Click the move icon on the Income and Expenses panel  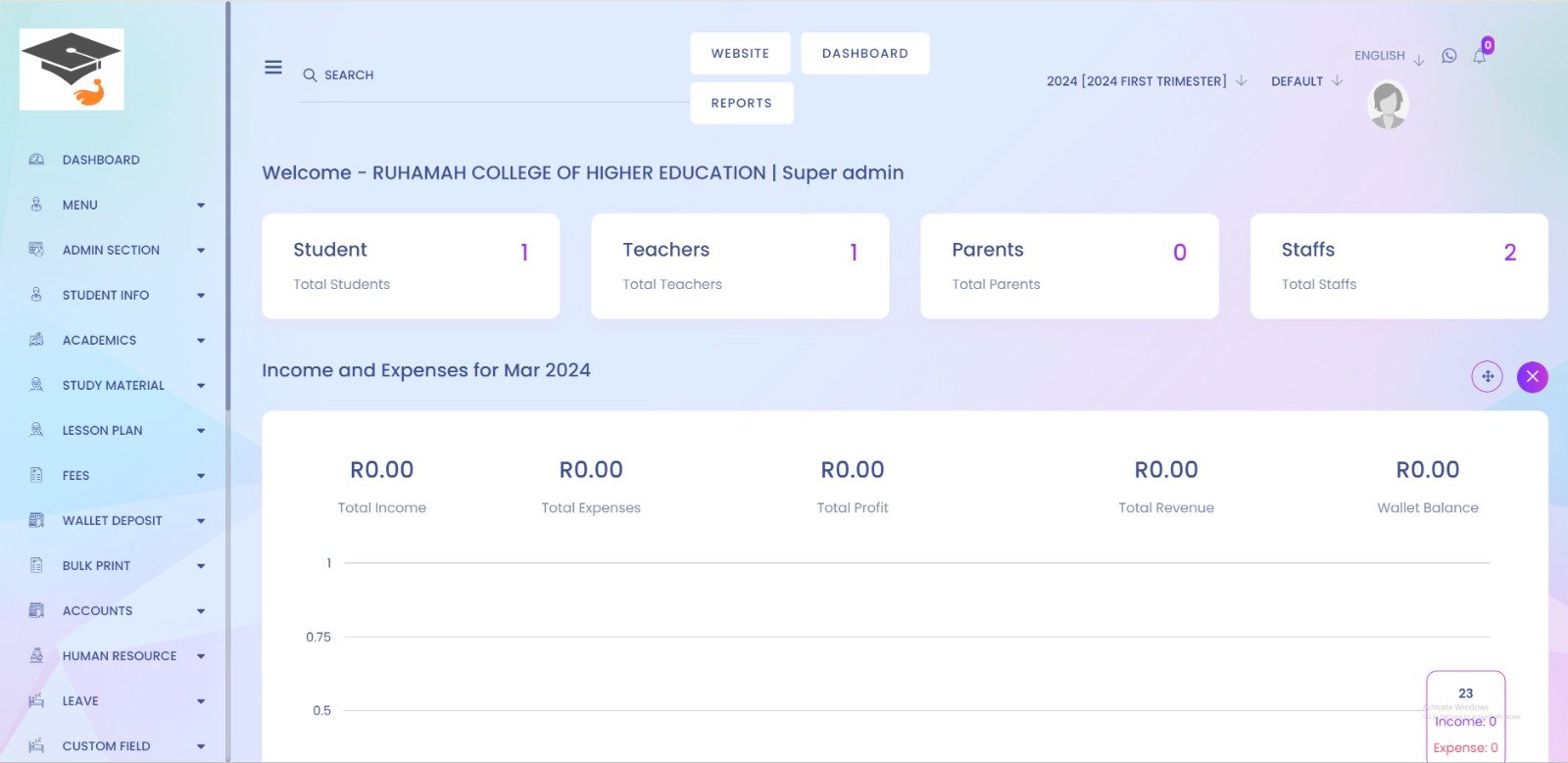point(1487,376)
